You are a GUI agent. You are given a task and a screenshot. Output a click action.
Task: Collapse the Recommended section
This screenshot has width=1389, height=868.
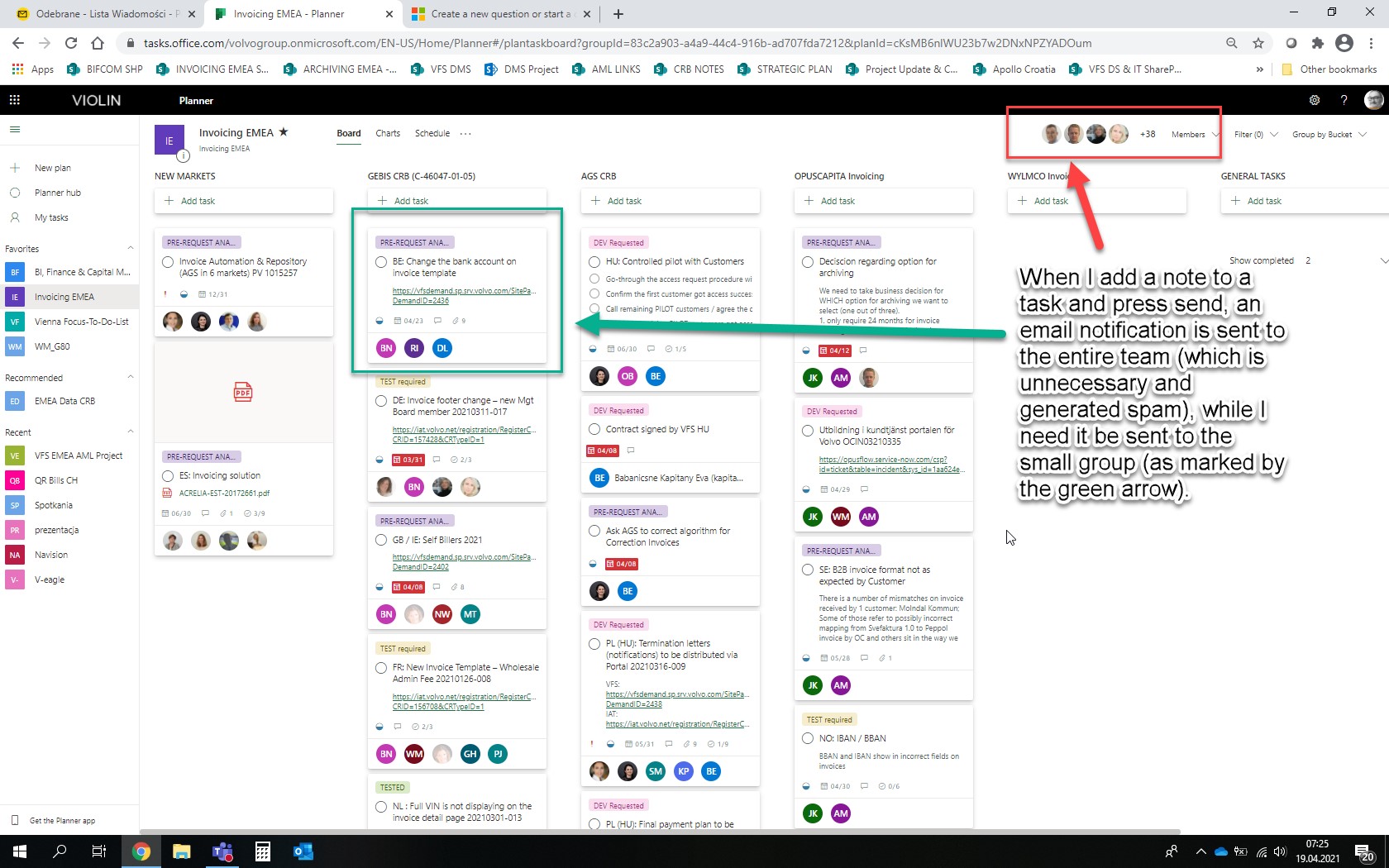tap(130, 377)
